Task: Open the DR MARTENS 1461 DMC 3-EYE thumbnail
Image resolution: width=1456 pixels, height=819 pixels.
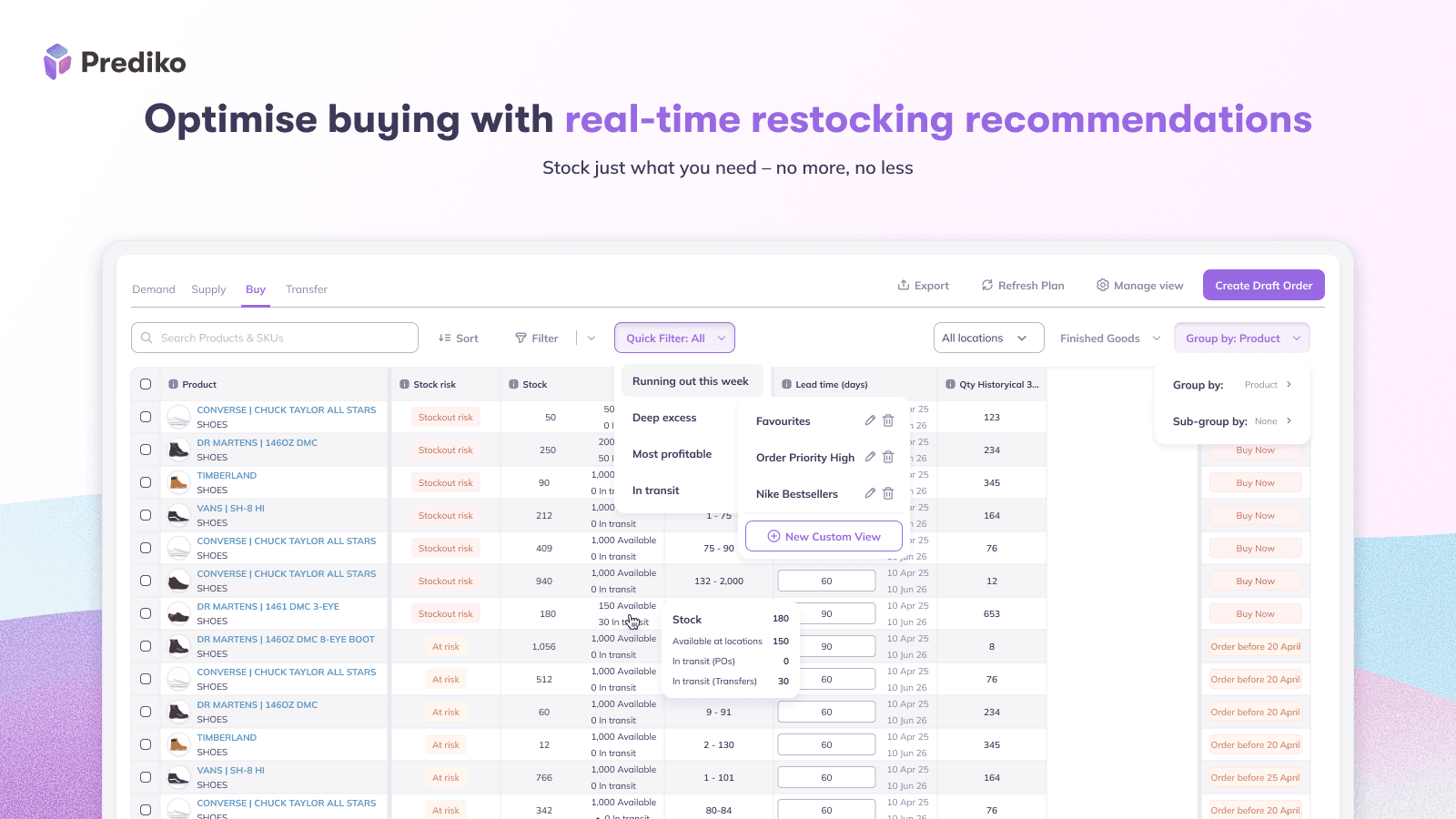Action: [x=178, y=613]
